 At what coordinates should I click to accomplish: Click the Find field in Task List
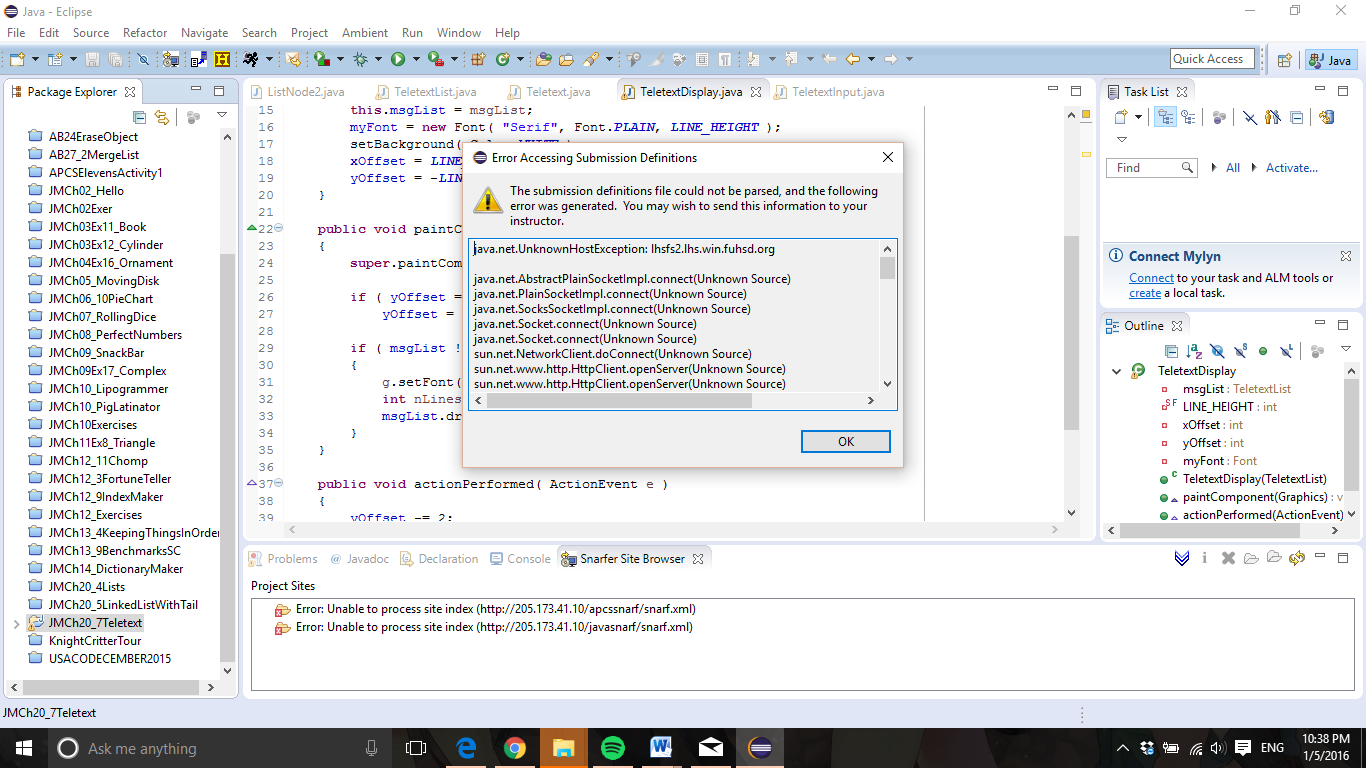pos(1152,167)
